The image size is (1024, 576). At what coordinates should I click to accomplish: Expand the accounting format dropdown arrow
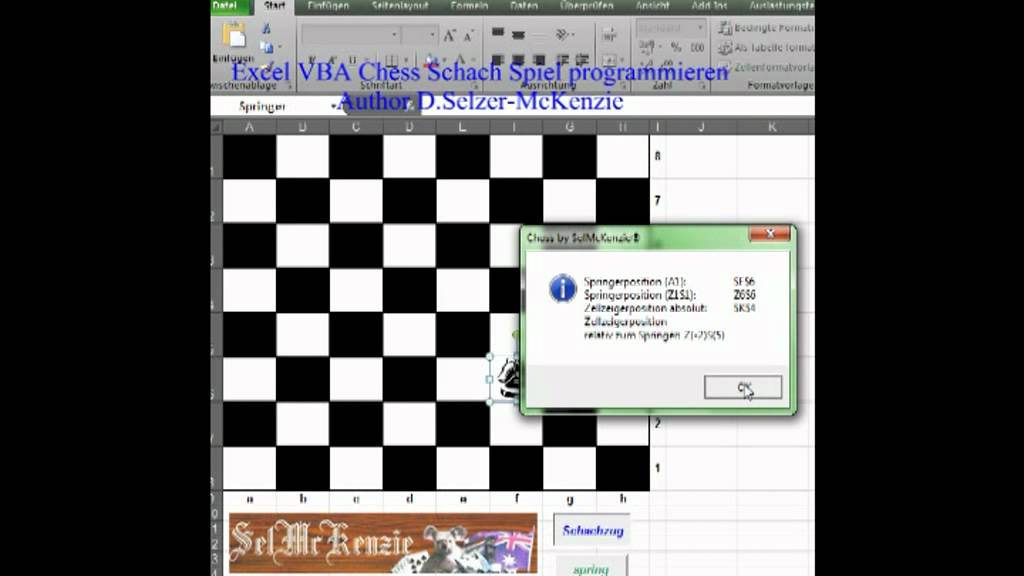pyautogui.click(x=659, y=48)
